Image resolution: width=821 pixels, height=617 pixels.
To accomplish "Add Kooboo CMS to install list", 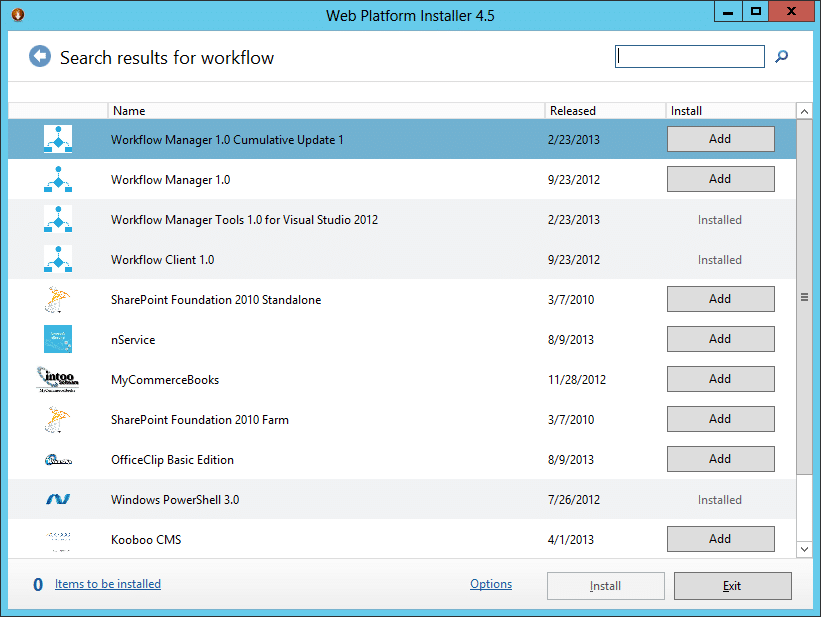I will (x=720, y=538).
